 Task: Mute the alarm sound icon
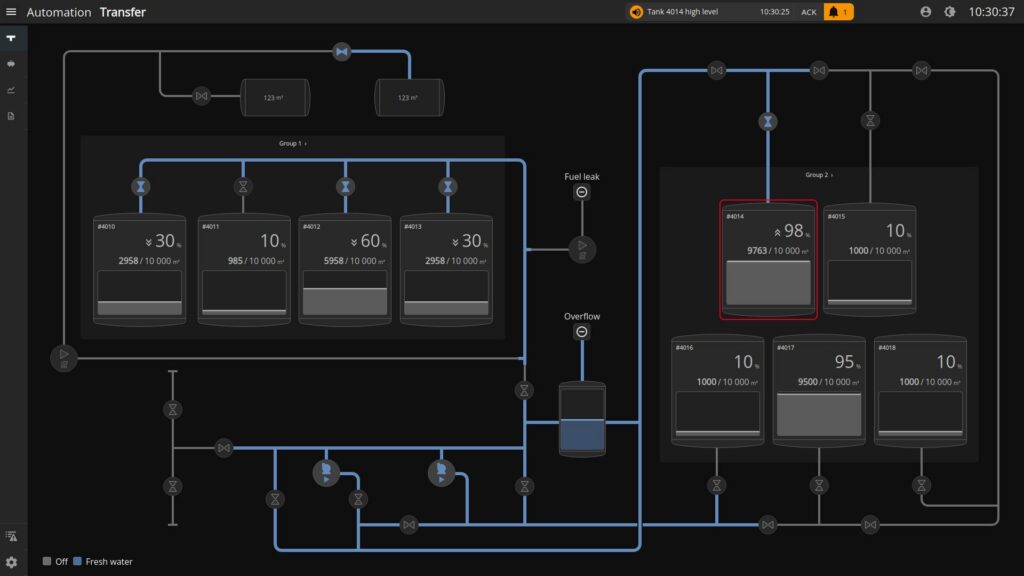pyautogui.click(x=636, y=12)
